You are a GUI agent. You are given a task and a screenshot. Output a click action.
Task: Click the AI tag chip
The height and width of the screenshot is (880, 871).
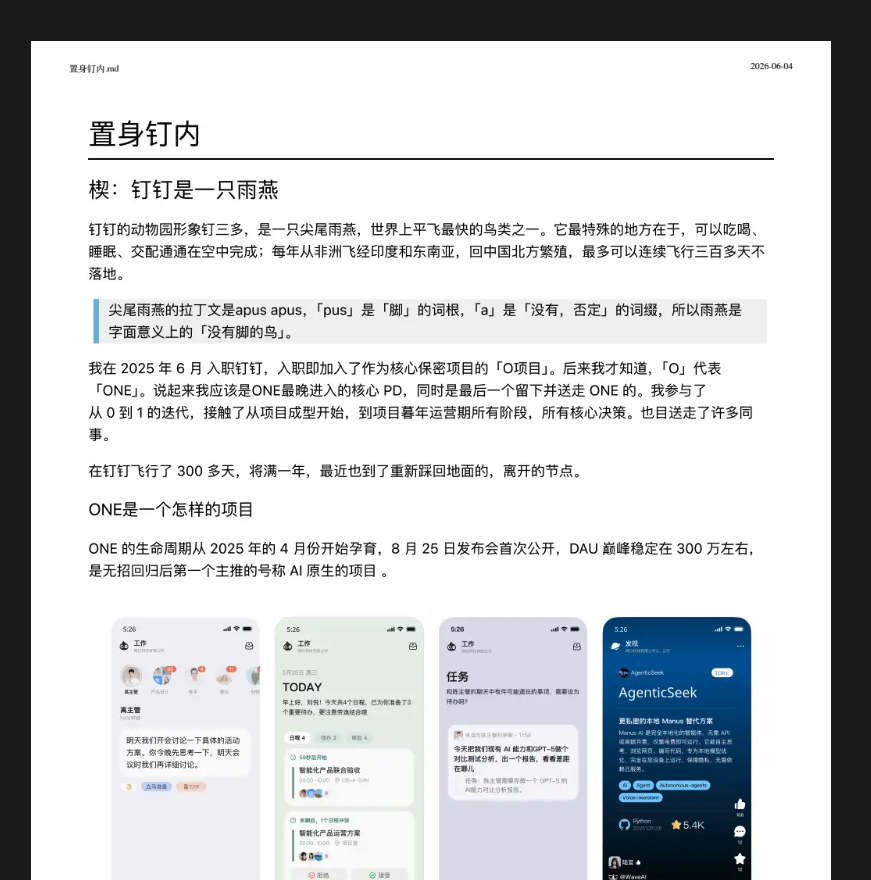tap(625, 785)
